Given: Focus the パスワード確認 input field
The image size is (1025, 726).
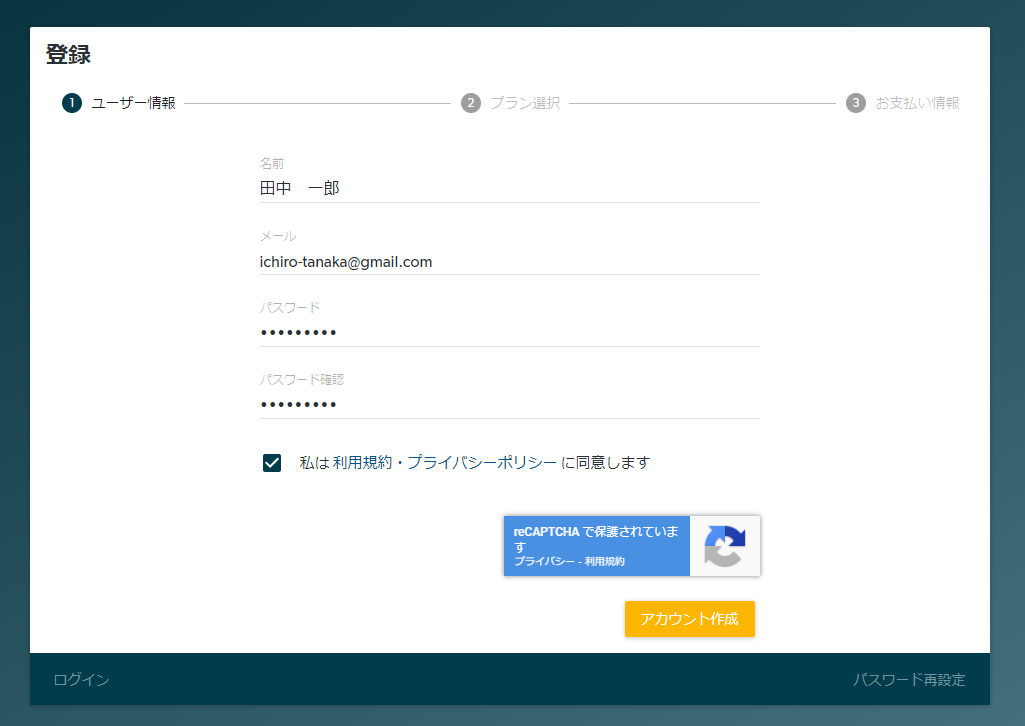Looking at the screenshot, I should pyautogui.click(x=509, y=404).
